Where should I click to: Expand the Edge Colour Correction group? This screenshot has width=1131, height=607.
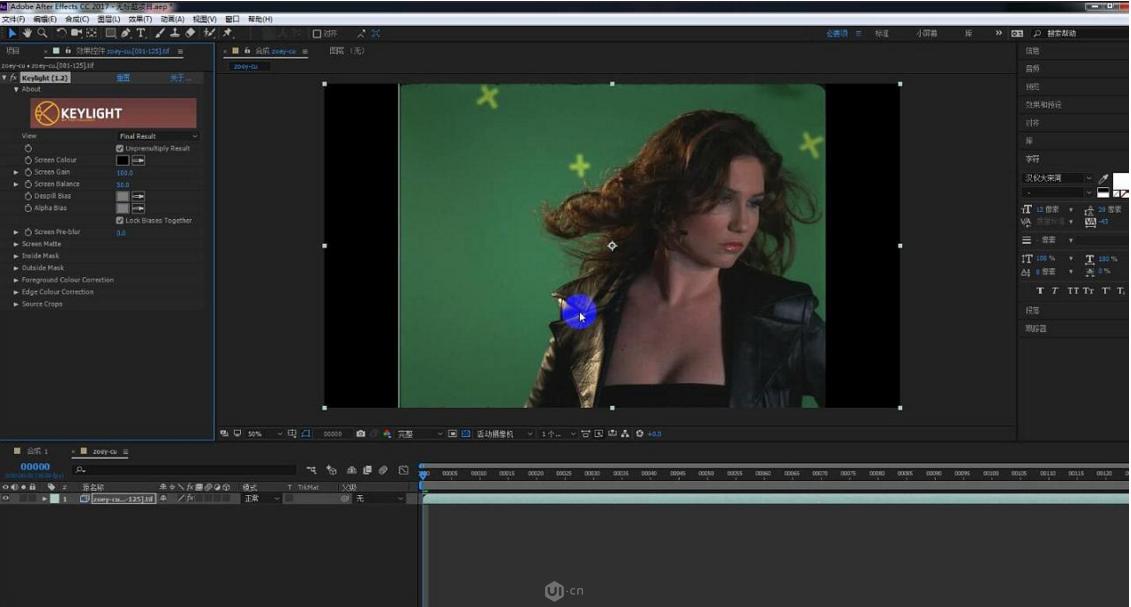pyautogui.click(x=16, y=292)
